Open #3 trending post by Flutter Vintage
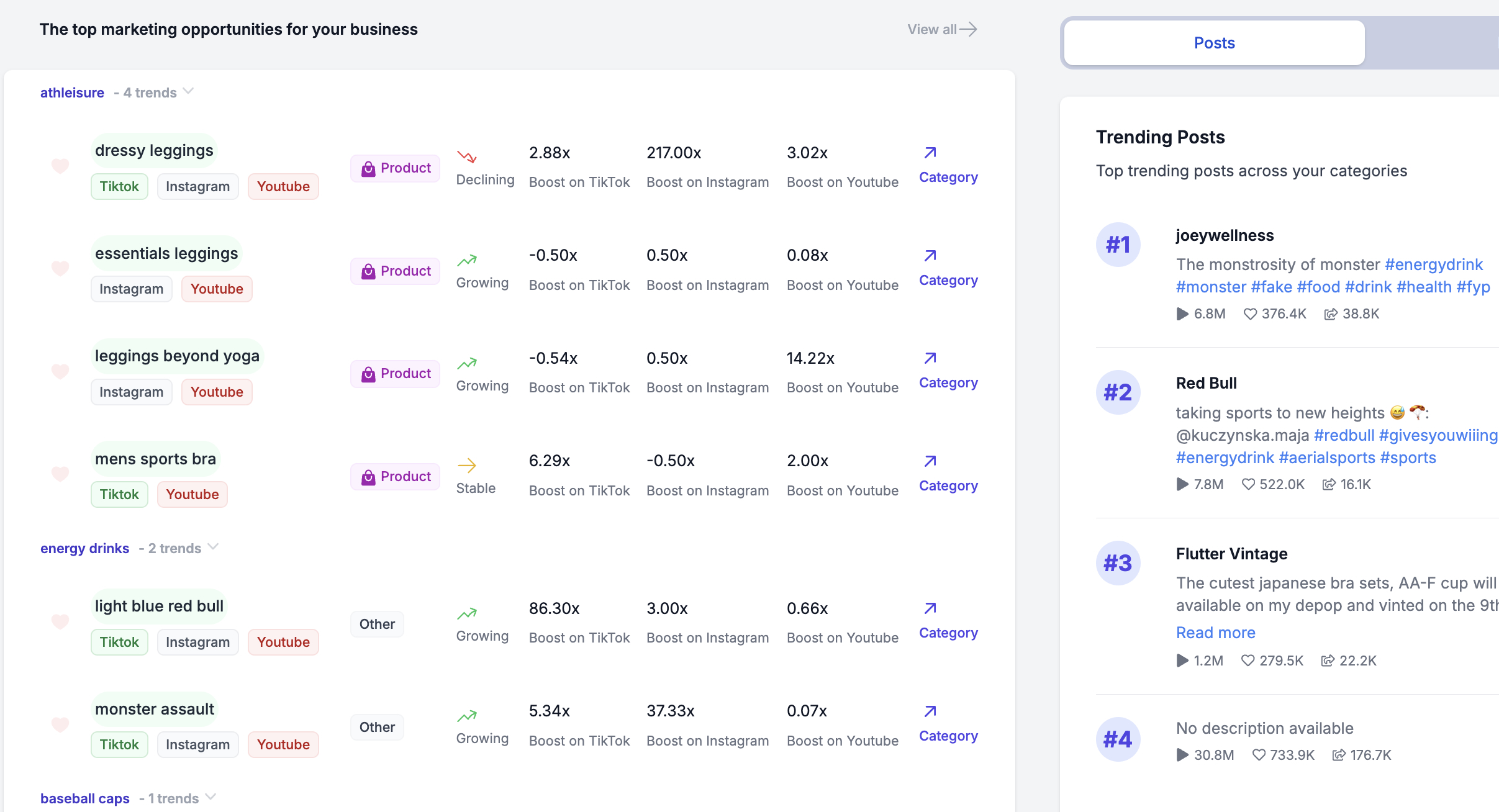This screenshot has height=812, width=1499. pos(1232,554)
